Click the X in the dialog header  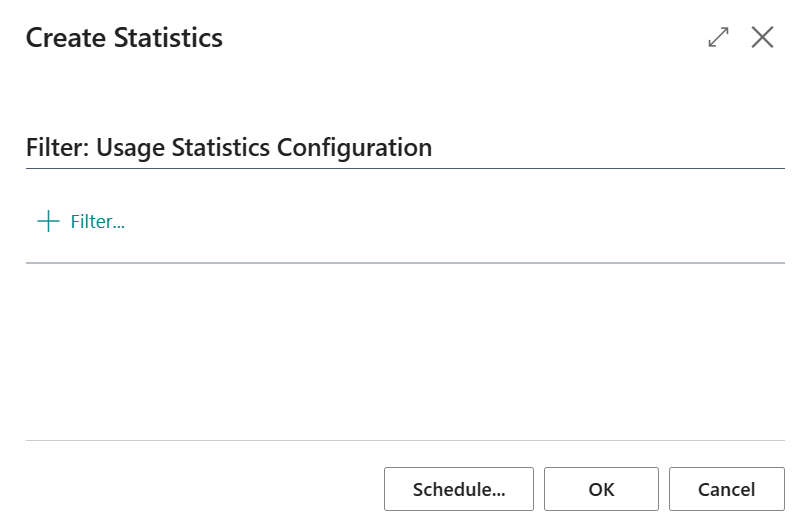(x=762, y=37)
